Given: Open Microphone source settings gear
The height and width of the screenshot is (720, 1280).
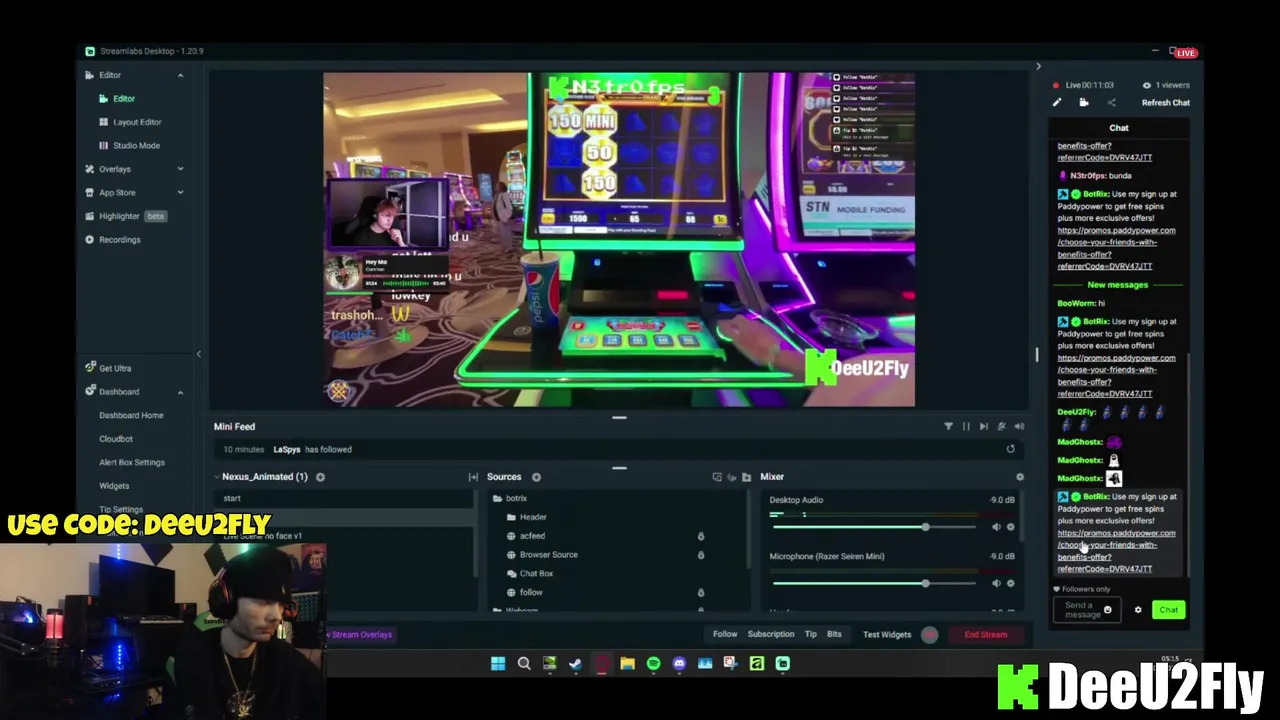Looking at the screenshot, I should [1010, 583].
